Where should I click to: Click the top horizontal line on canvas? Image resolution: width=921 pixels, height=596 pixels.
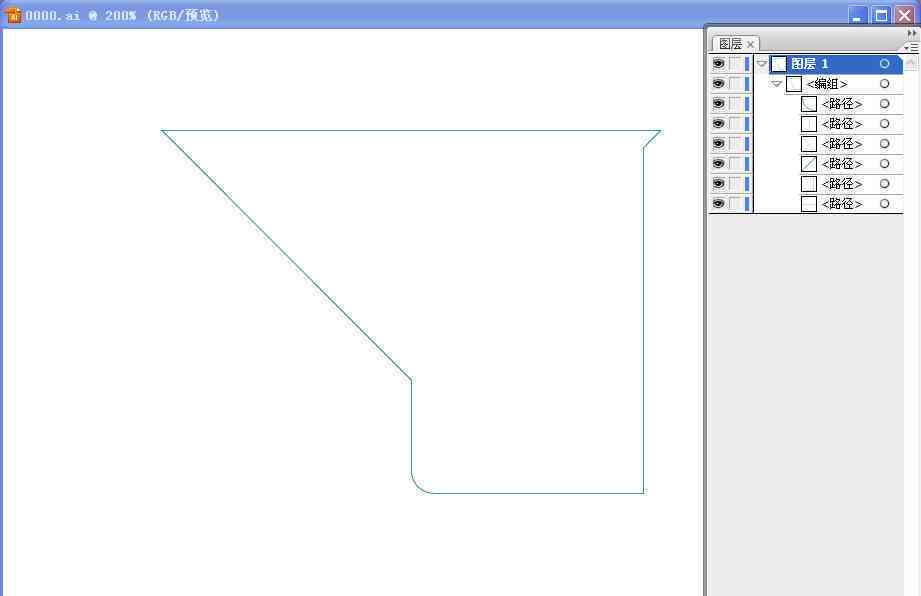coord(411,130)
